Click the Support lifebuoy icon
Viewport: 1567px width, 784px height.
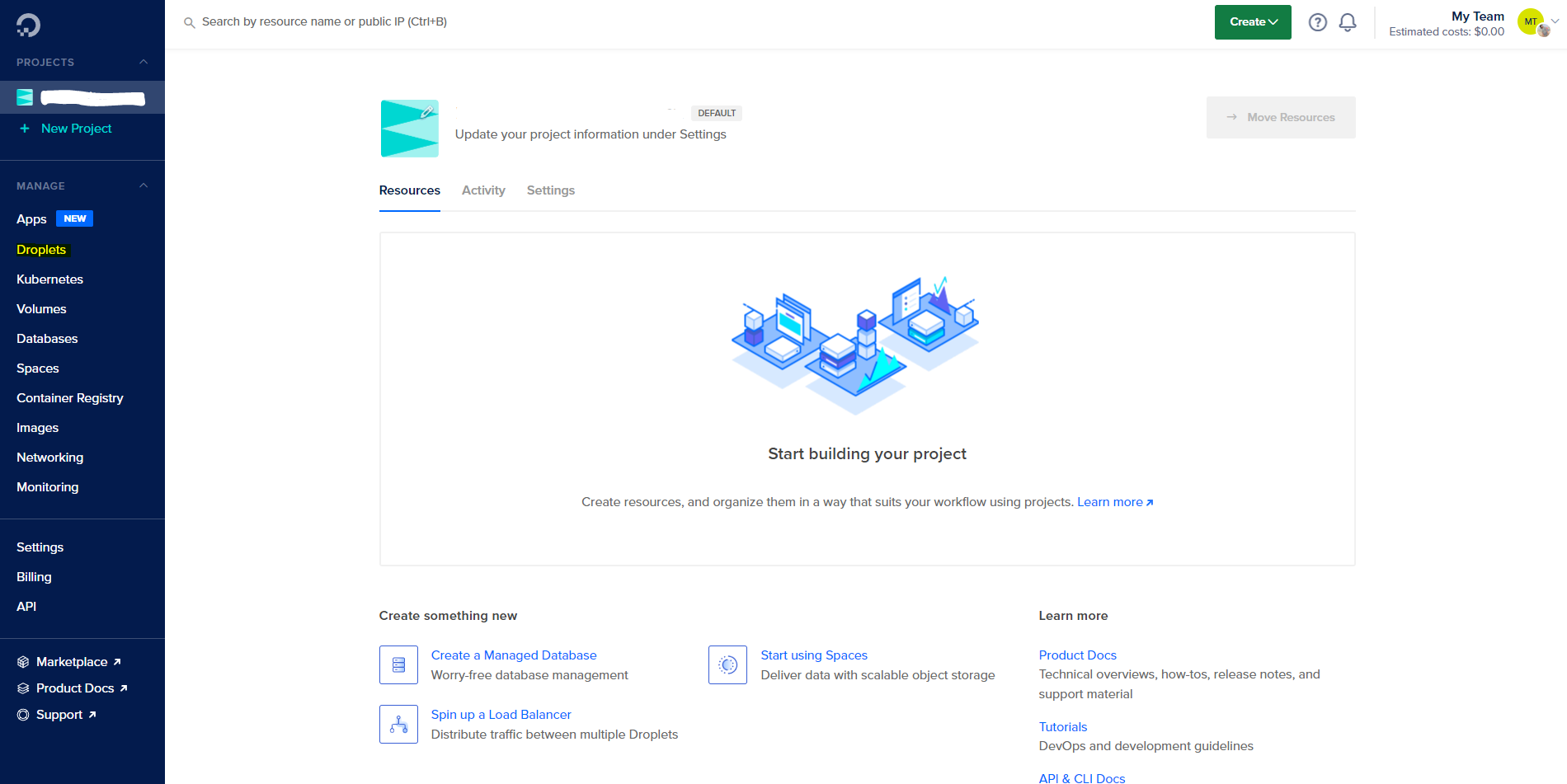point(24,714)
